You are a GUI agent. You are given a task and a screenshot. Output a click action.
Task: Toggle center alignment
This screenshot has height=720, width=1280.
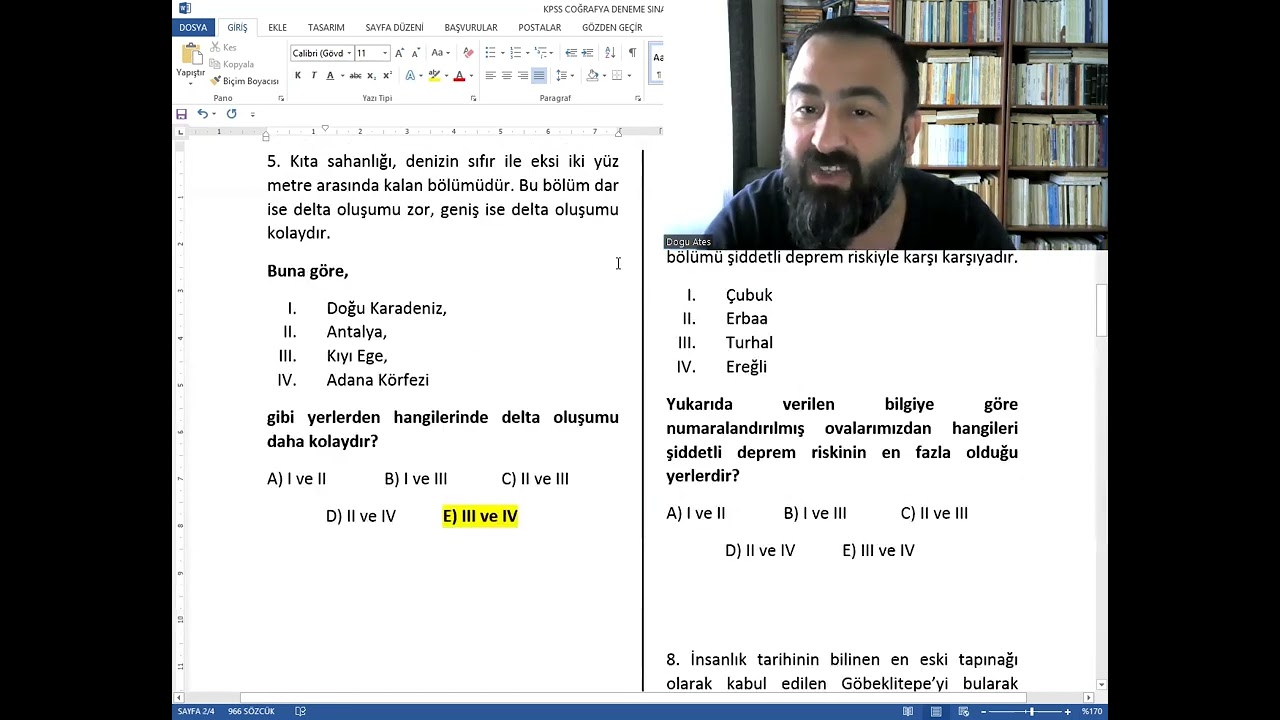(x=506, y=76)
